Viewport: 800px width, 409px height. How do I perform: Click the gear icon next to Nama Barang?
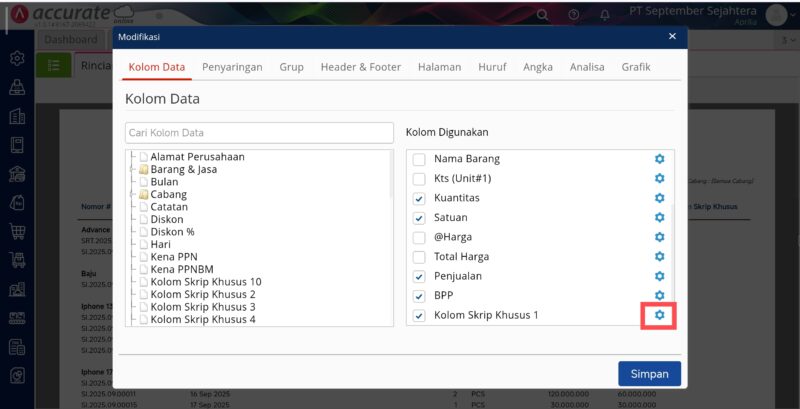tap(659, 159)
